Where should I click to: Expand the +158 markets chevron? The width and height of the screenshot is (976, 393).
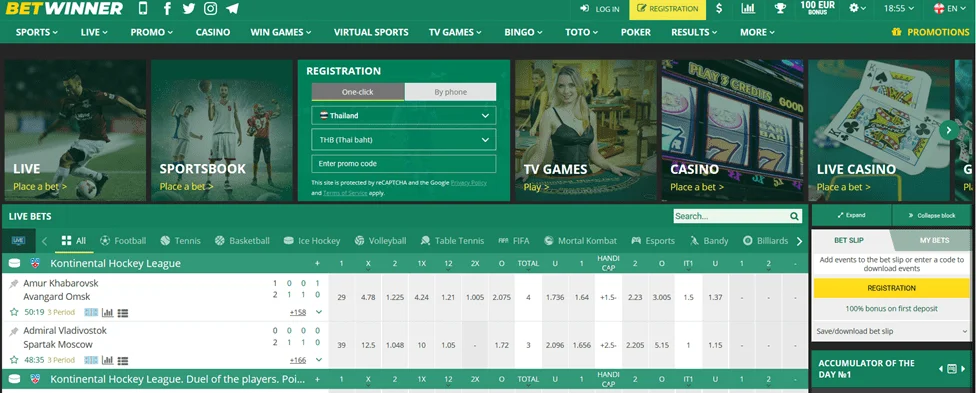click(x=319, y=312)
